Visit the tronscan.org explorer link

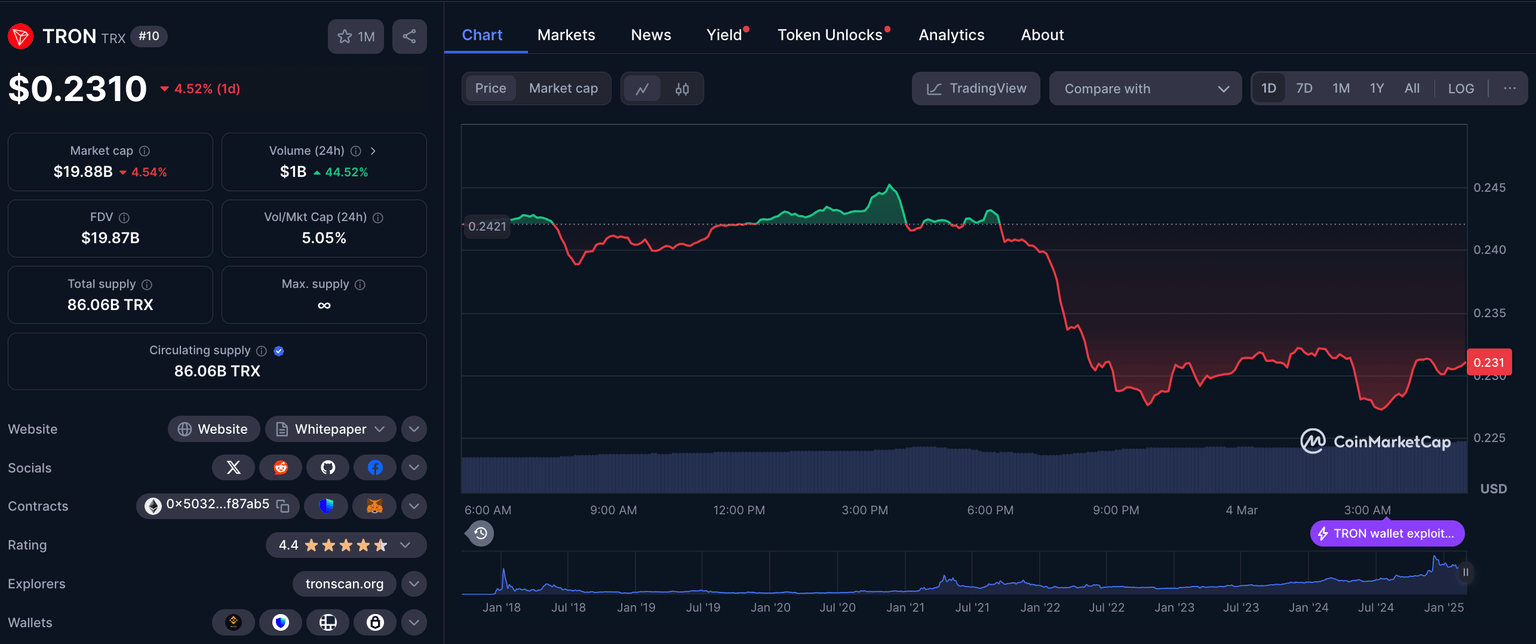point(344,584)
